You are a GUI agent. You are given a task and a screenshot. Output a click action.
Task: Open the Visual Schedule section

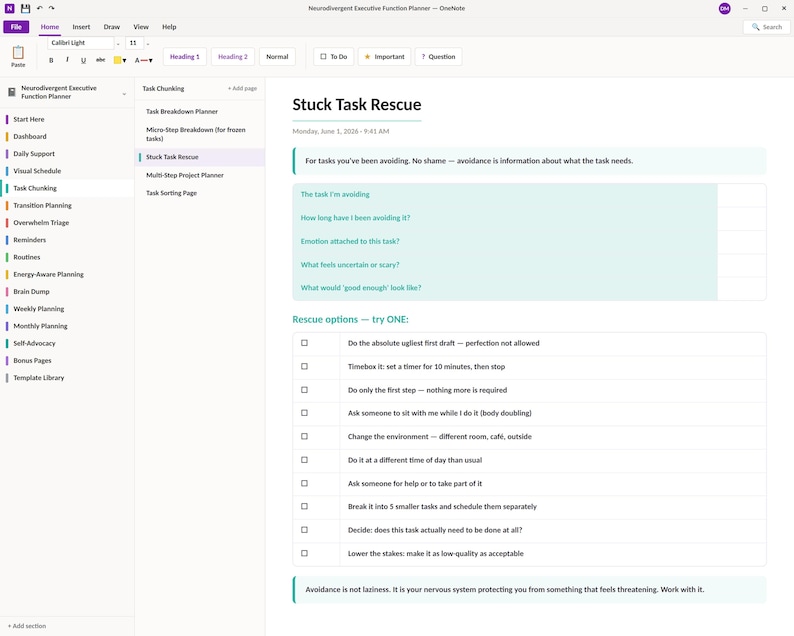(x=67, y=171)
